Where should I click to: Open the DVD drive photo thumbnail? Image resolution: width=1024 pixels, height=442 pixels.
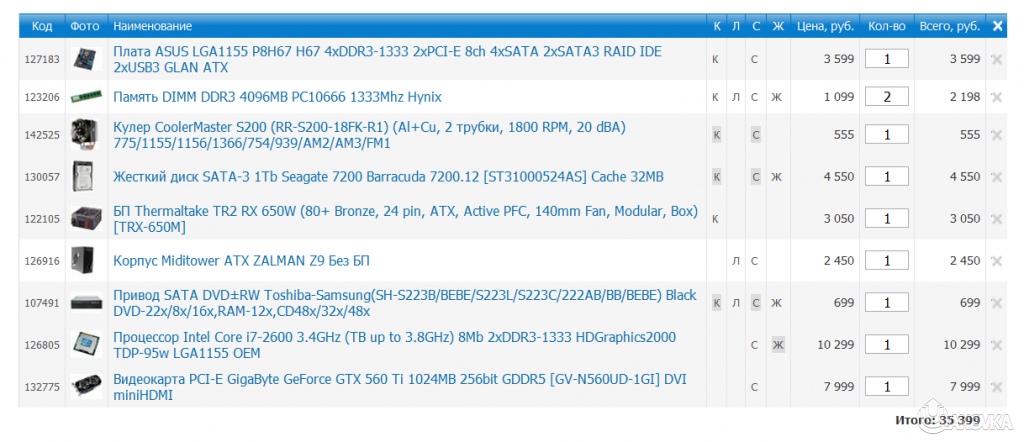pos(86,303)
